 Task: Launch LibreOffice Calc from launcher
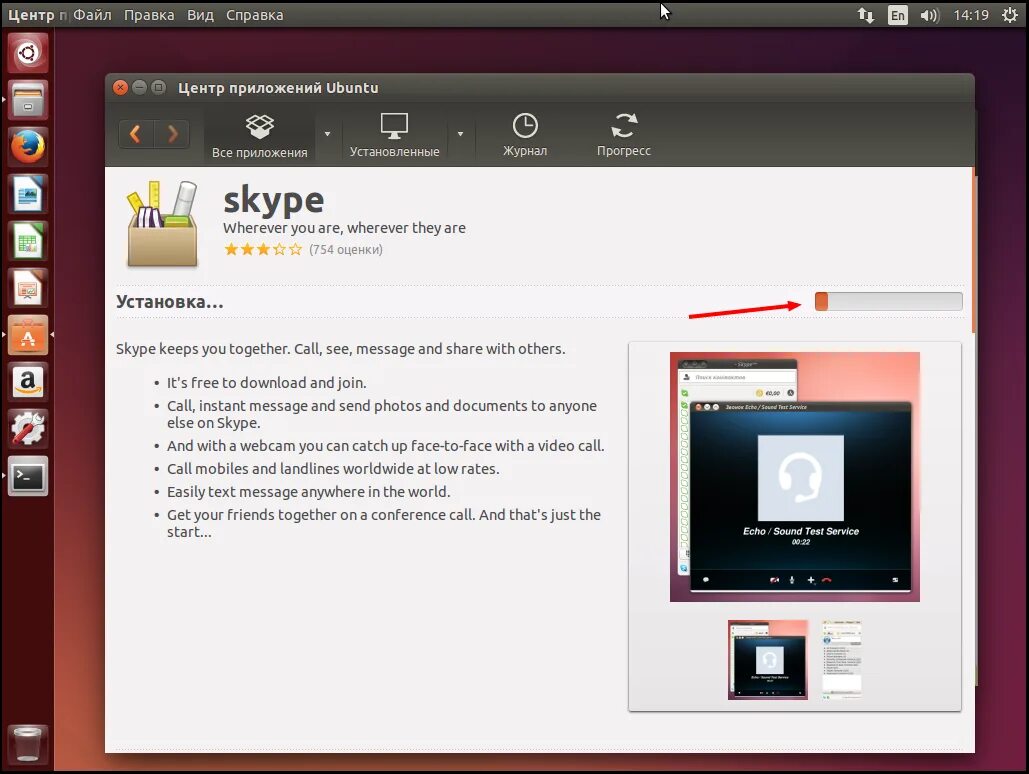[x=28, y=241]
